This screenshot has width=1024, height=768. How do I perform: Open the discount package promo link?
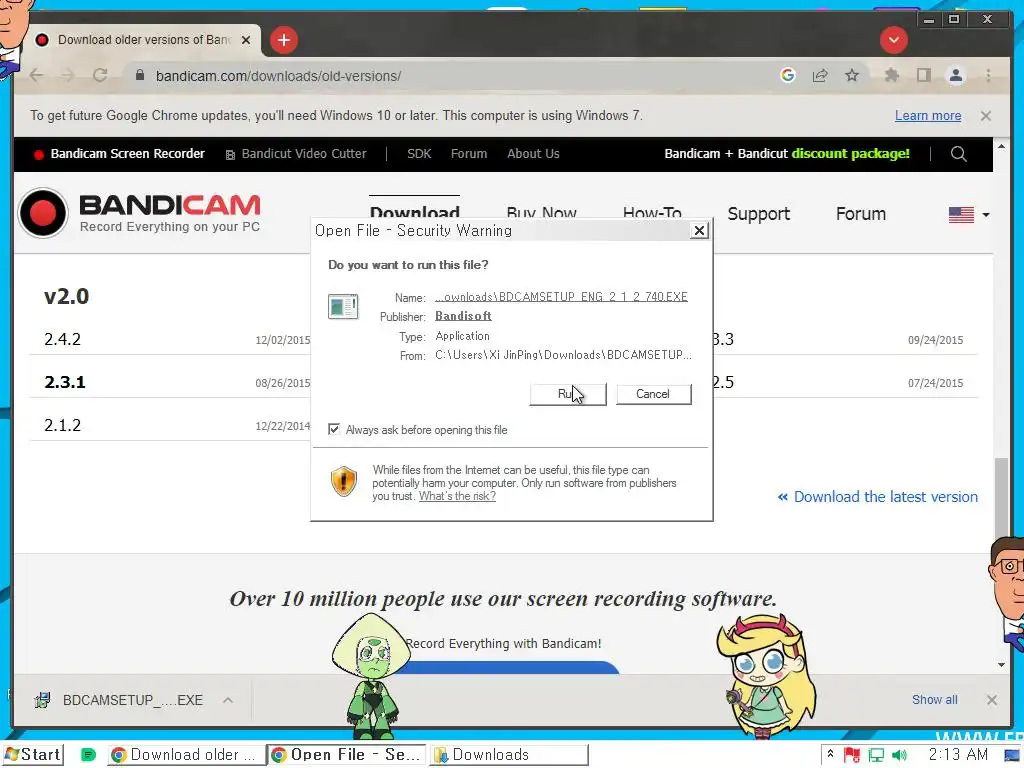point(786,154)
